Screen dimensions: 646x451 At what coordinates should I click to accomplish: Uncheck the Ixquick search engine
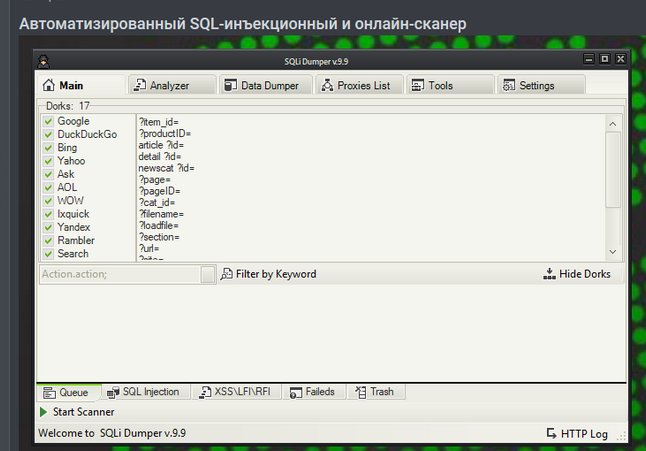pyautogui.click(x=48, y=214)
